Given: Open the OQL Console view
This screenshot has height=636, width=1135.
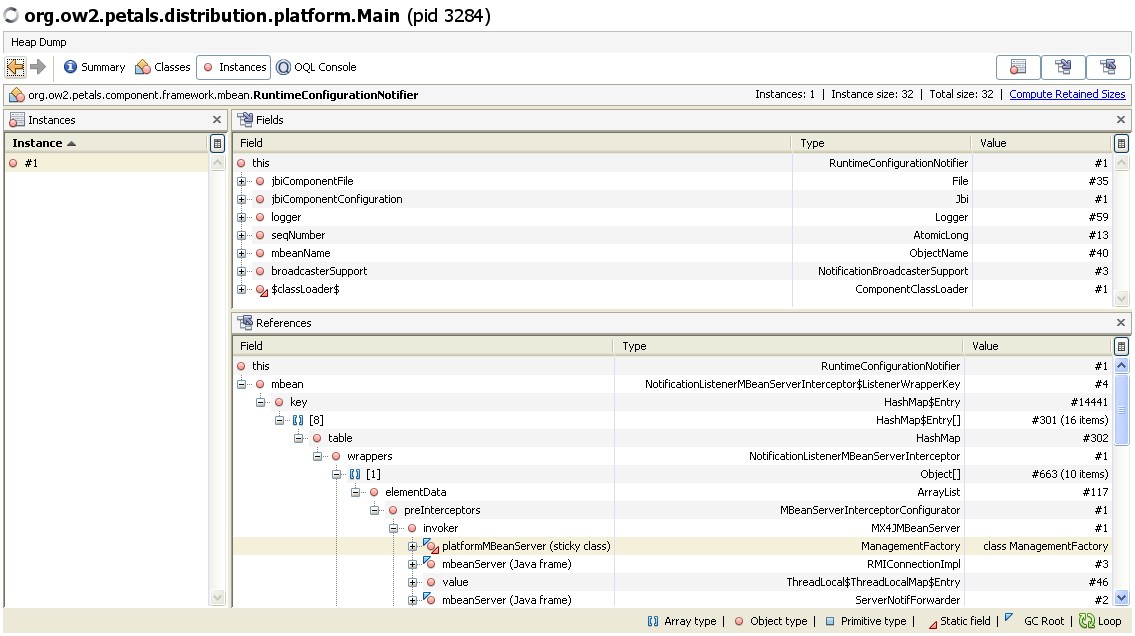Looking at the screenshot, I should click(x=316, y=67).
